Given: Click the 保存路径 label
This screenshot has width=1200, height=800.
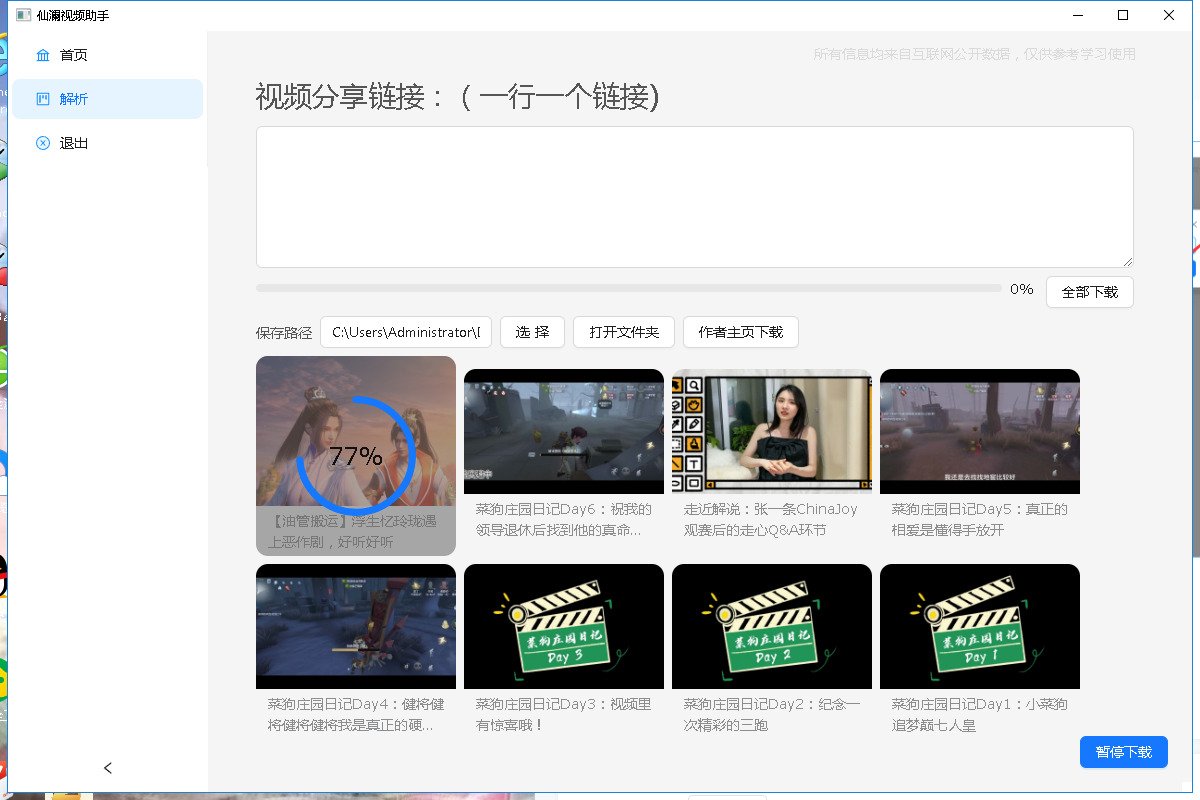Looking at the screenshot, I should (284, 333).
